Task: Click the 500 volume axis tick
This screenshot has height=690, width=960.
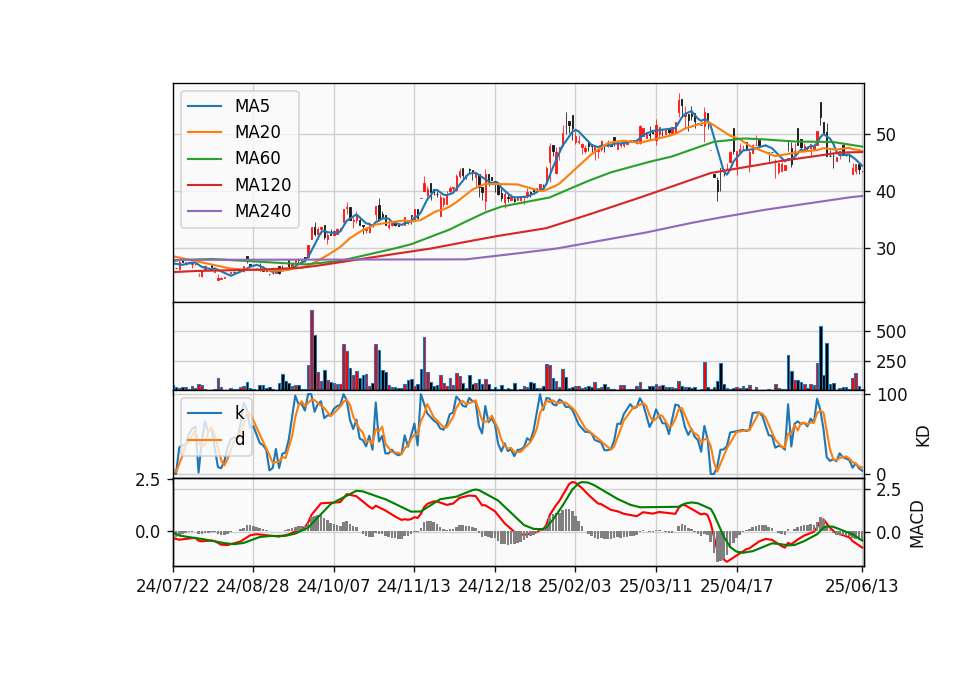Action: click(891, 332)
